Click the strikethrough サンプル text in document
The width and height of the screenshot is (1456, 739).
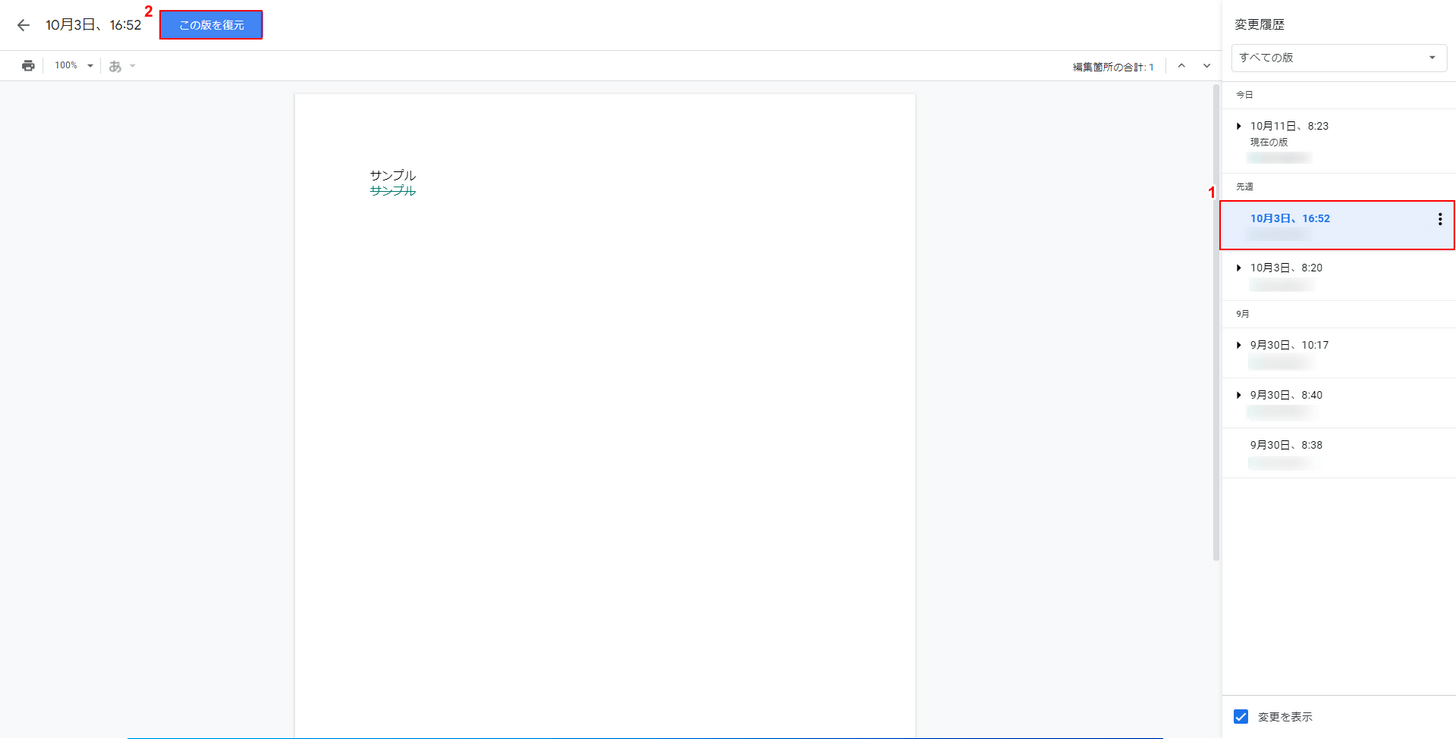coord(393,191)
